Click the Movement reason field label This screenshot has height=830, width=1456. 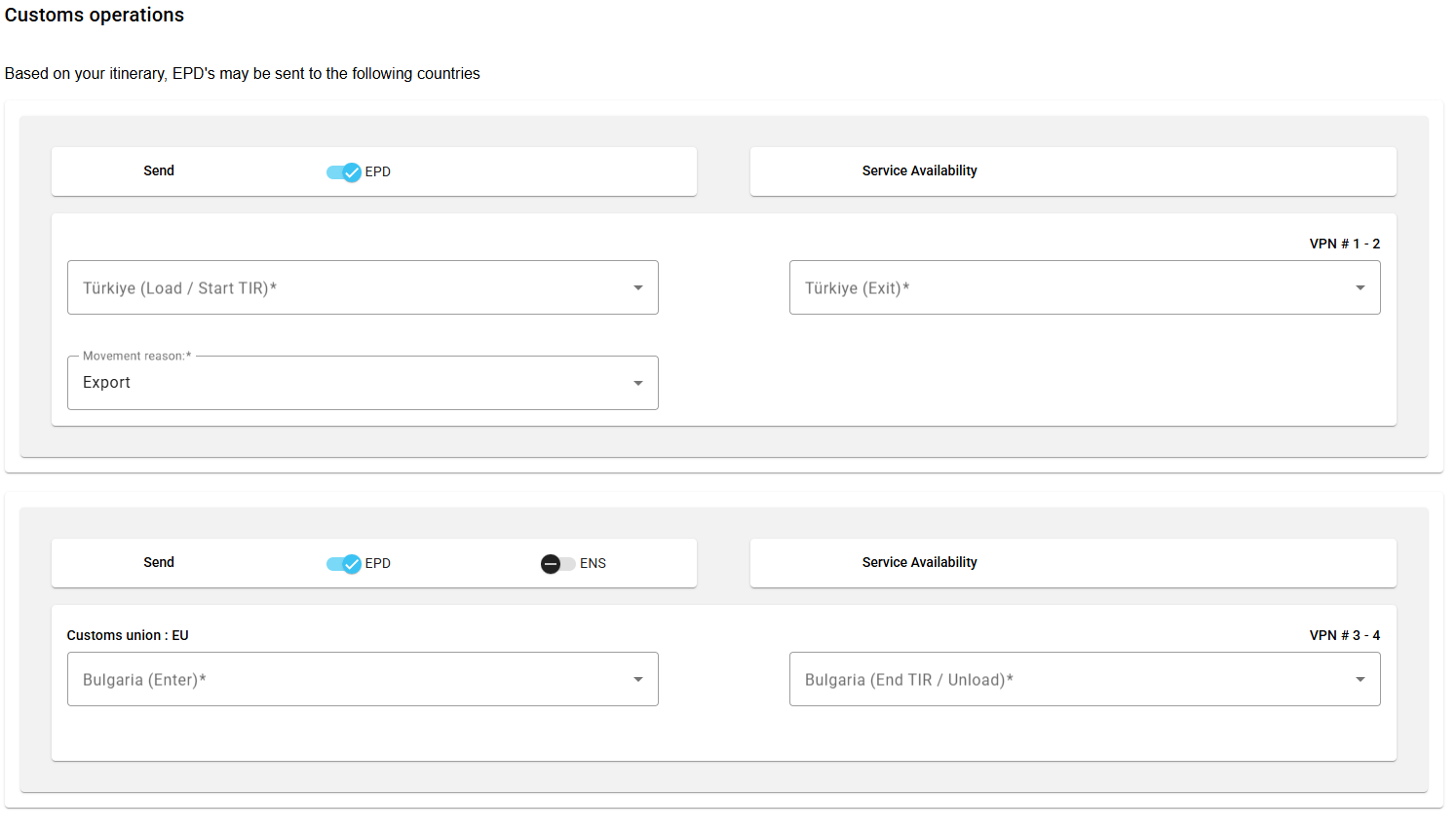(136, 357)
